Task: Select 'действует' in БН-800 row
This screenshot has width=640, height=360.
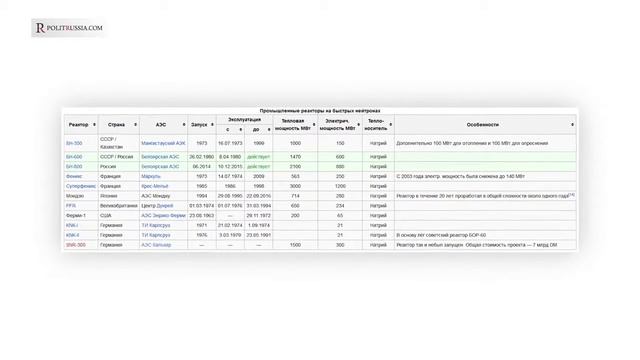Action: pos(259,167)
